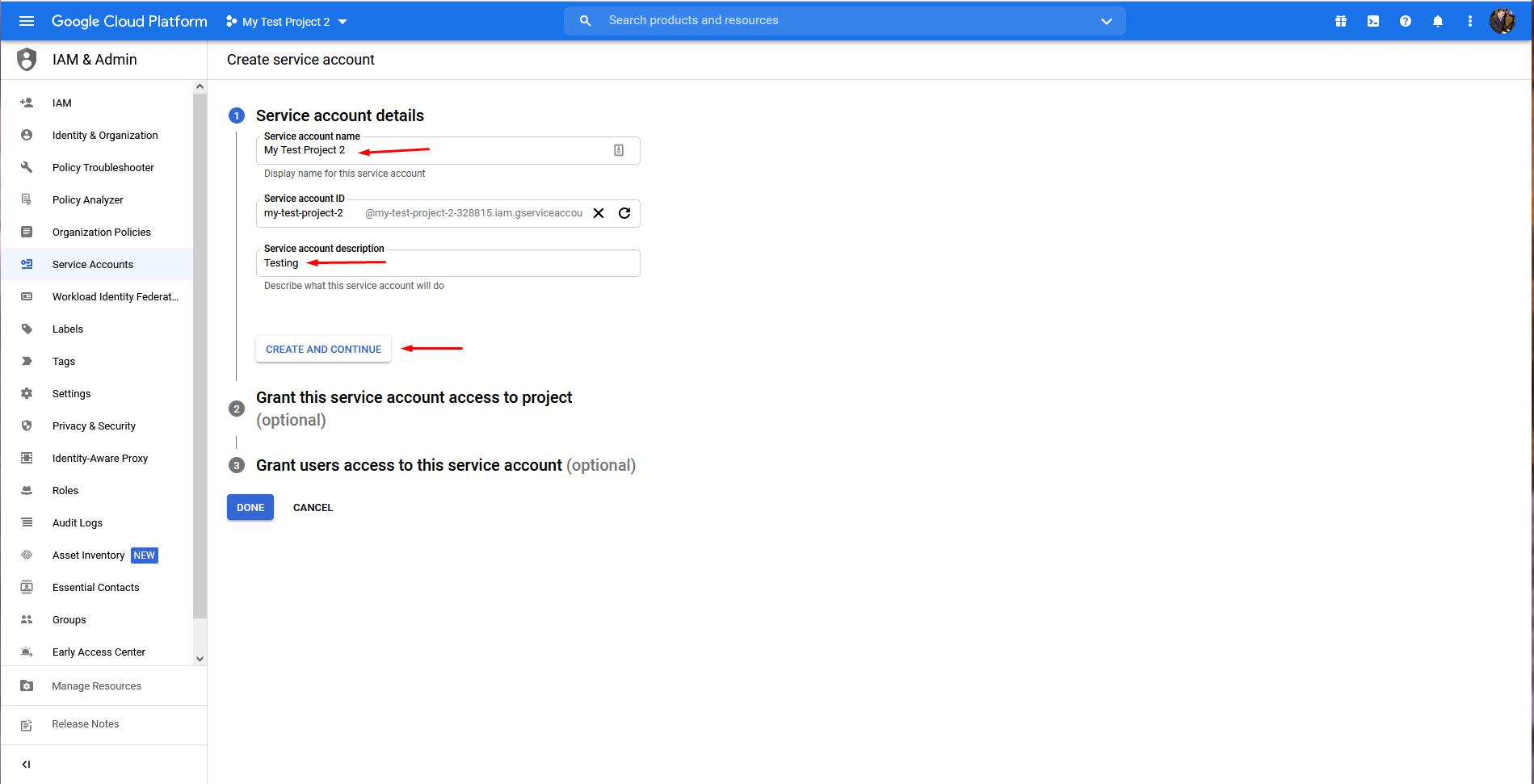1534x784 pixels.
Task: Go to Roles in the sidebar
Action: click(65, 490)
